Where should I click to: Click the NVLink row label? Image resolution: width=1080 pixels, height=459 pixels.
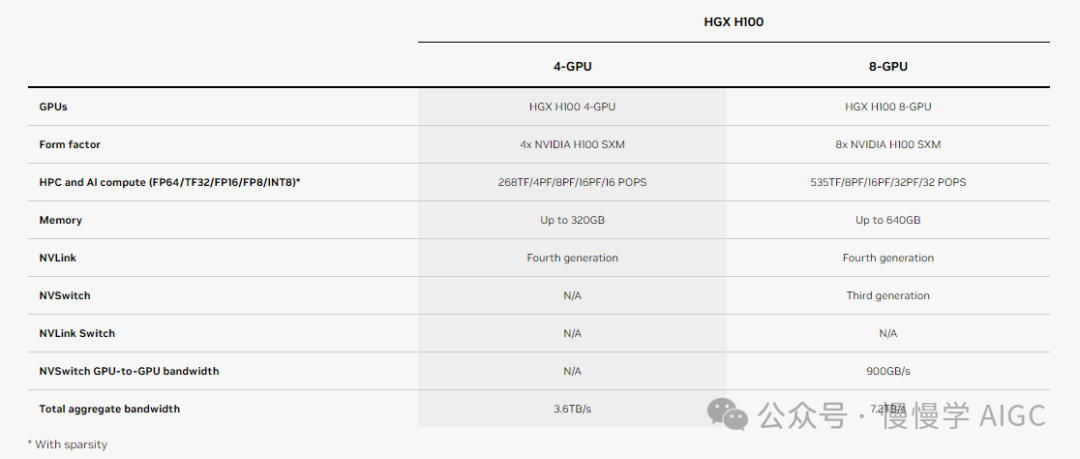point(58,258)
